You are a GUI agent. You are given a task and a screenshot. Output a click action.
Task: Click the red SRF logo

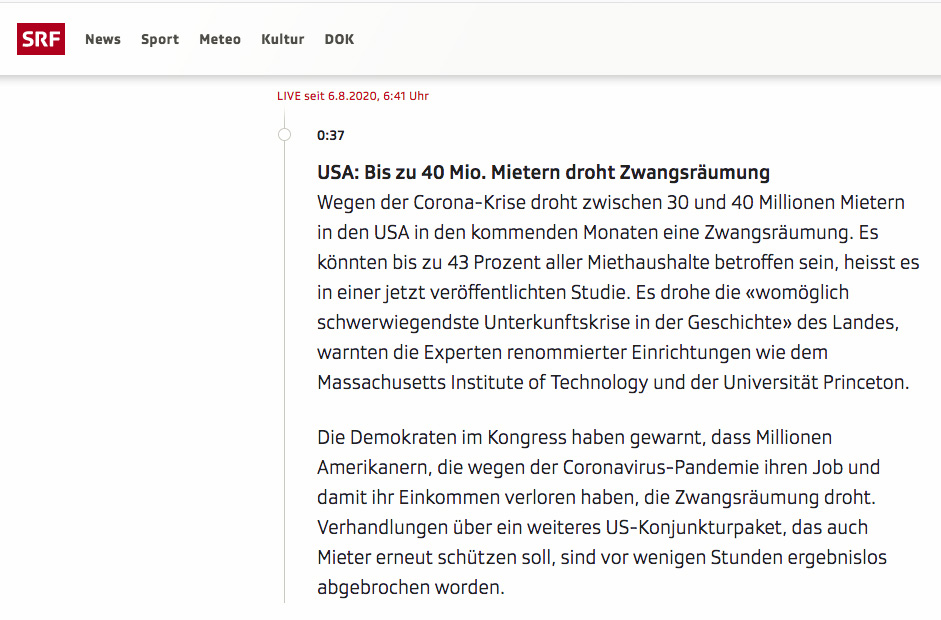coord(41,39)
